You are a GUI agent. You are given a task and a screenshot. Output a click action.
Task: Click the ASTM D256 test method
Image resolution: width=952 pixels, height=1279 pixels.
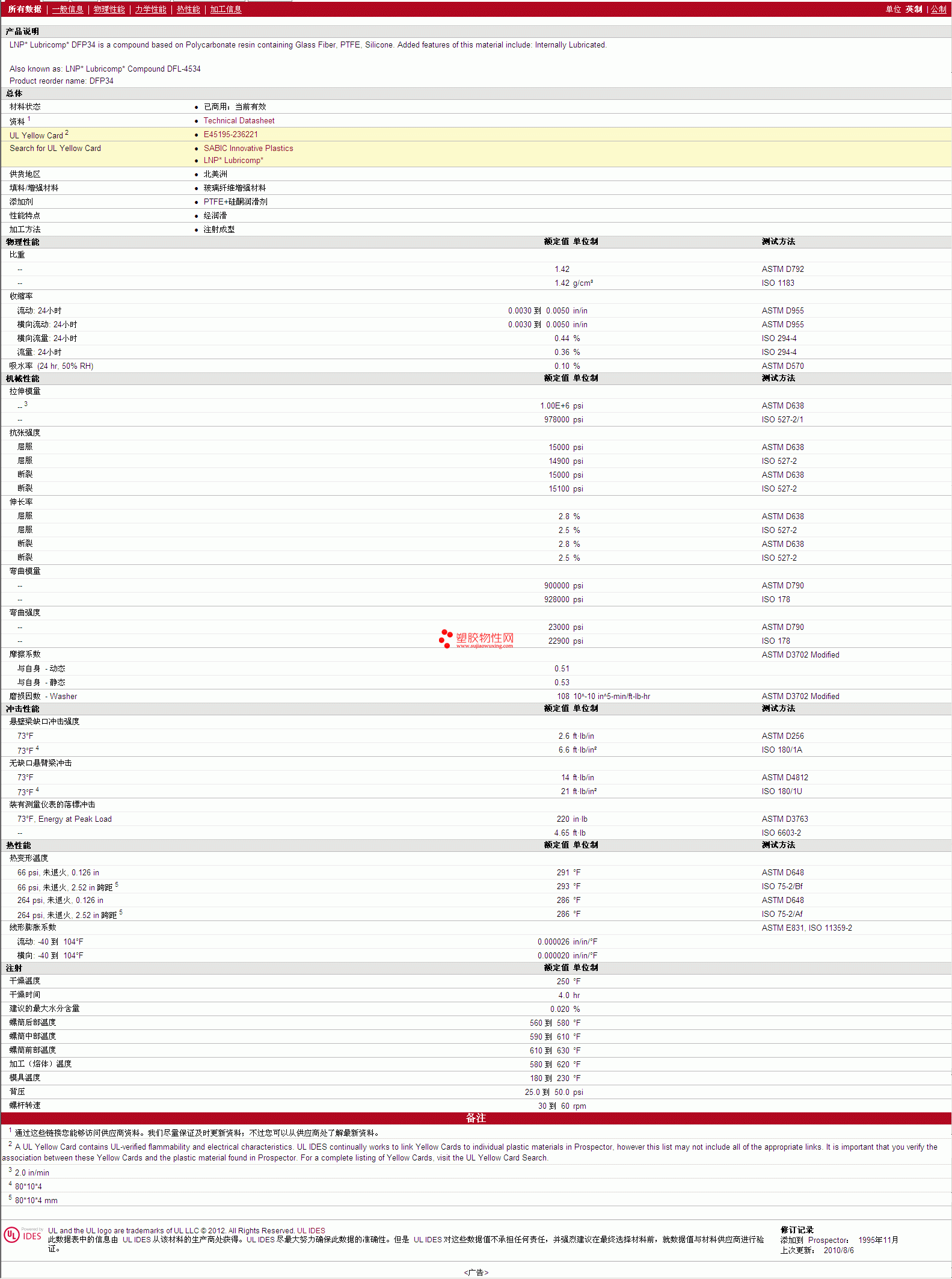[x=782, y=736]
